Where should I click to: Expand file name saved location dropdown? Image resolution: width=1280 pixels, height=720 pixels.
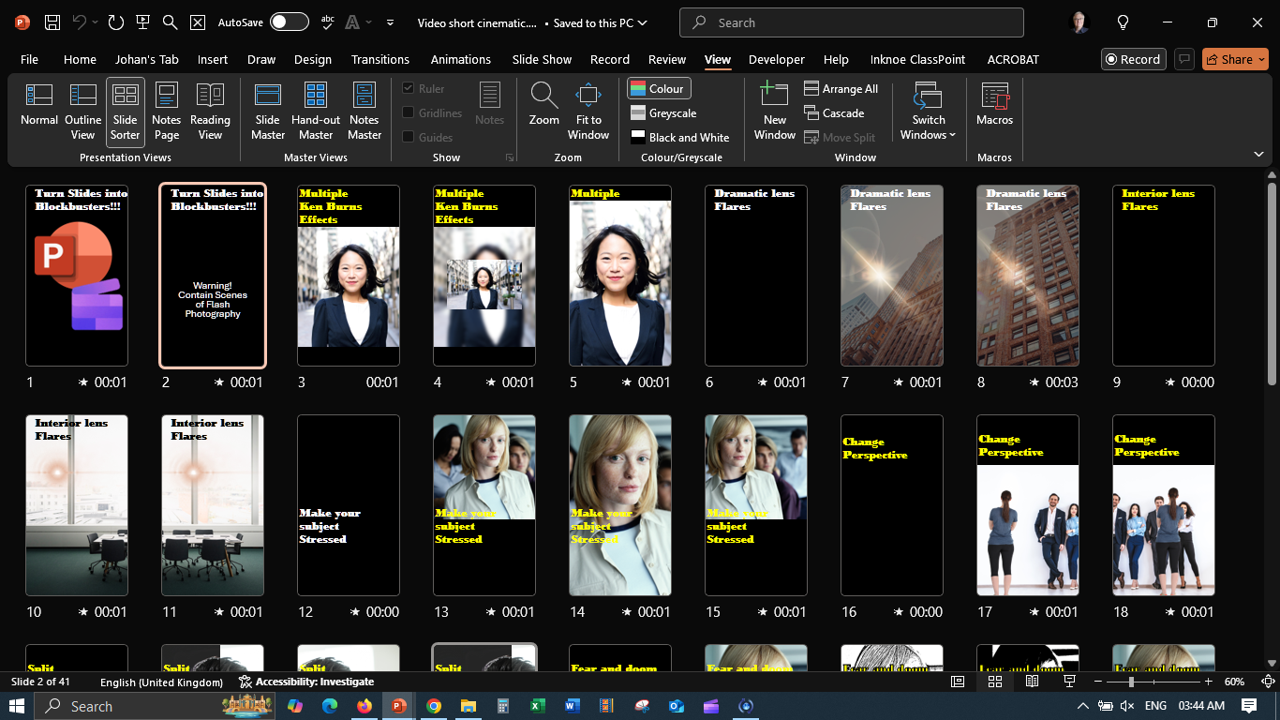642,22
